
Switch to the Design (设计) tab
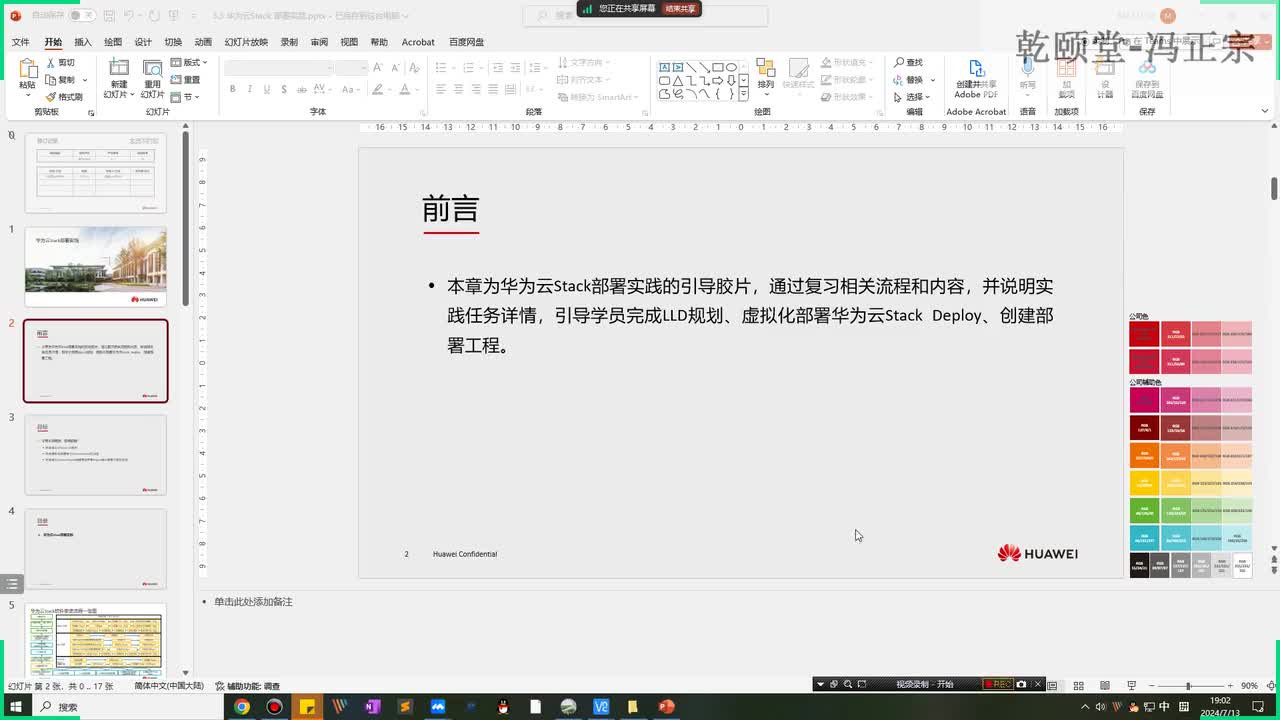(143, 42)
